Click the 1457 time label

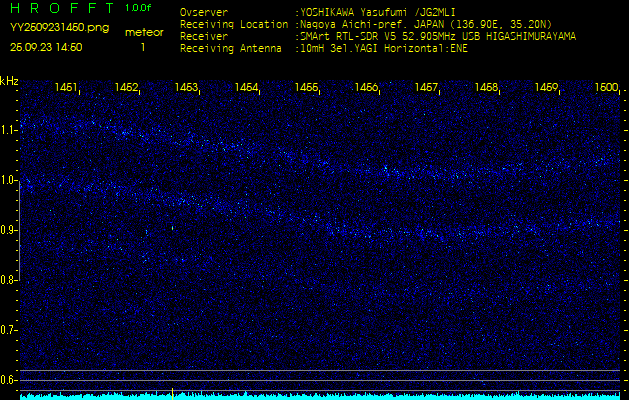pyautogui.click(x=427, y=88)
